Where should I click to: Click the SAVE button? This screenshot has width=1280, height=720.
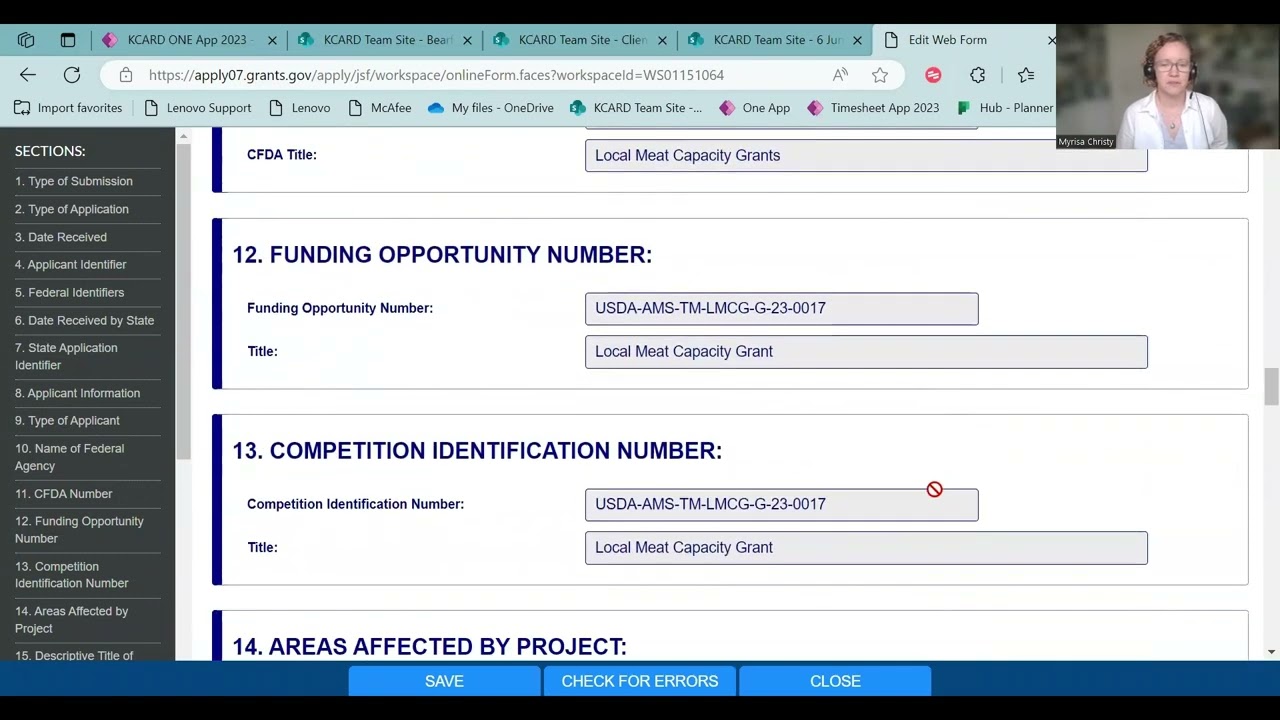[x=444, y=681]
